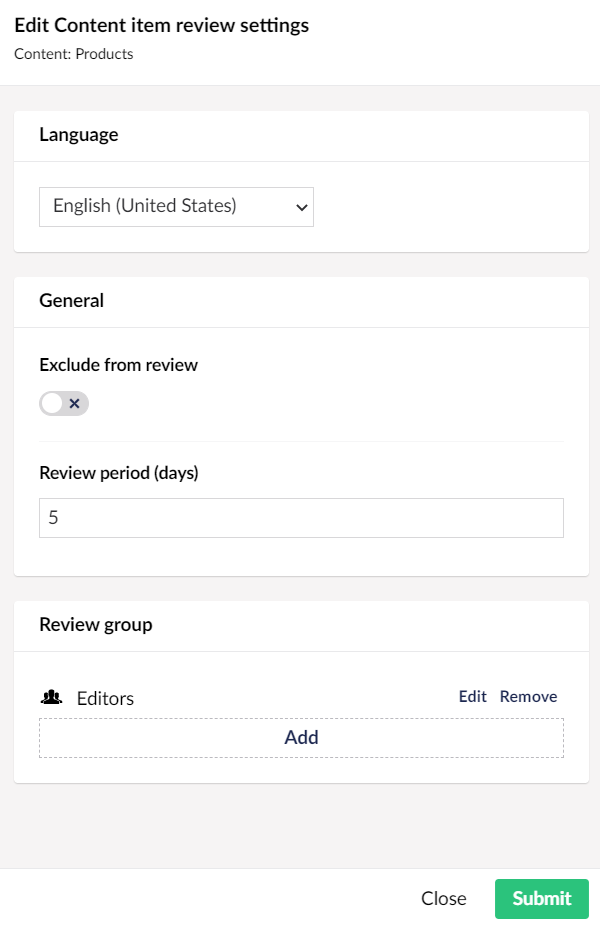
Task: Click the Content: Products subtitle text
Action: point(74,54)
